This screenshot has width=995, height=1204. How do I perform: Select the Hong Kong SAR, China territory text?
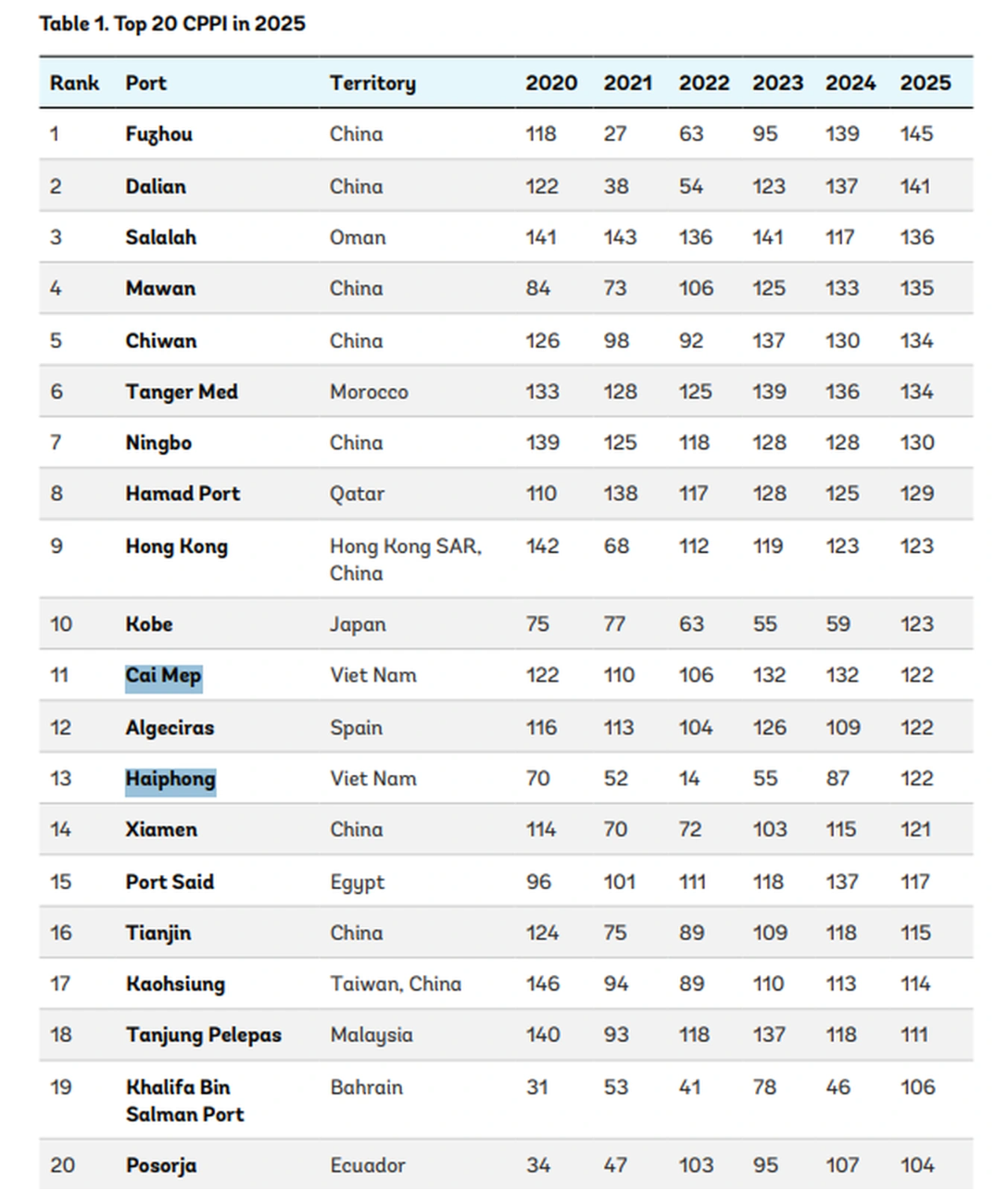[x=405, y=559]
